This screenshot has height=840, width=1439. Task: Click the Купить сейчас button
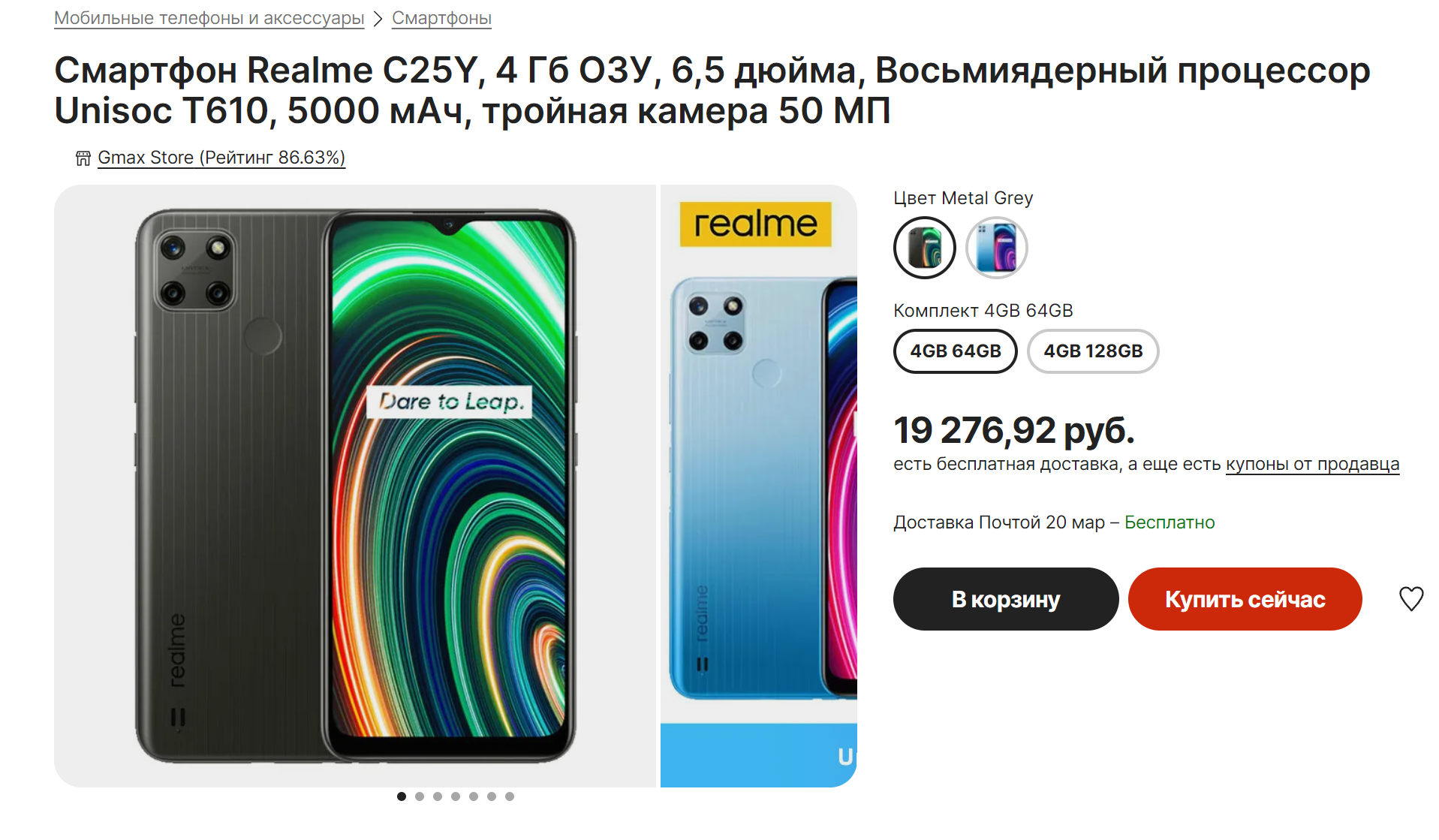pos(1245,599)
